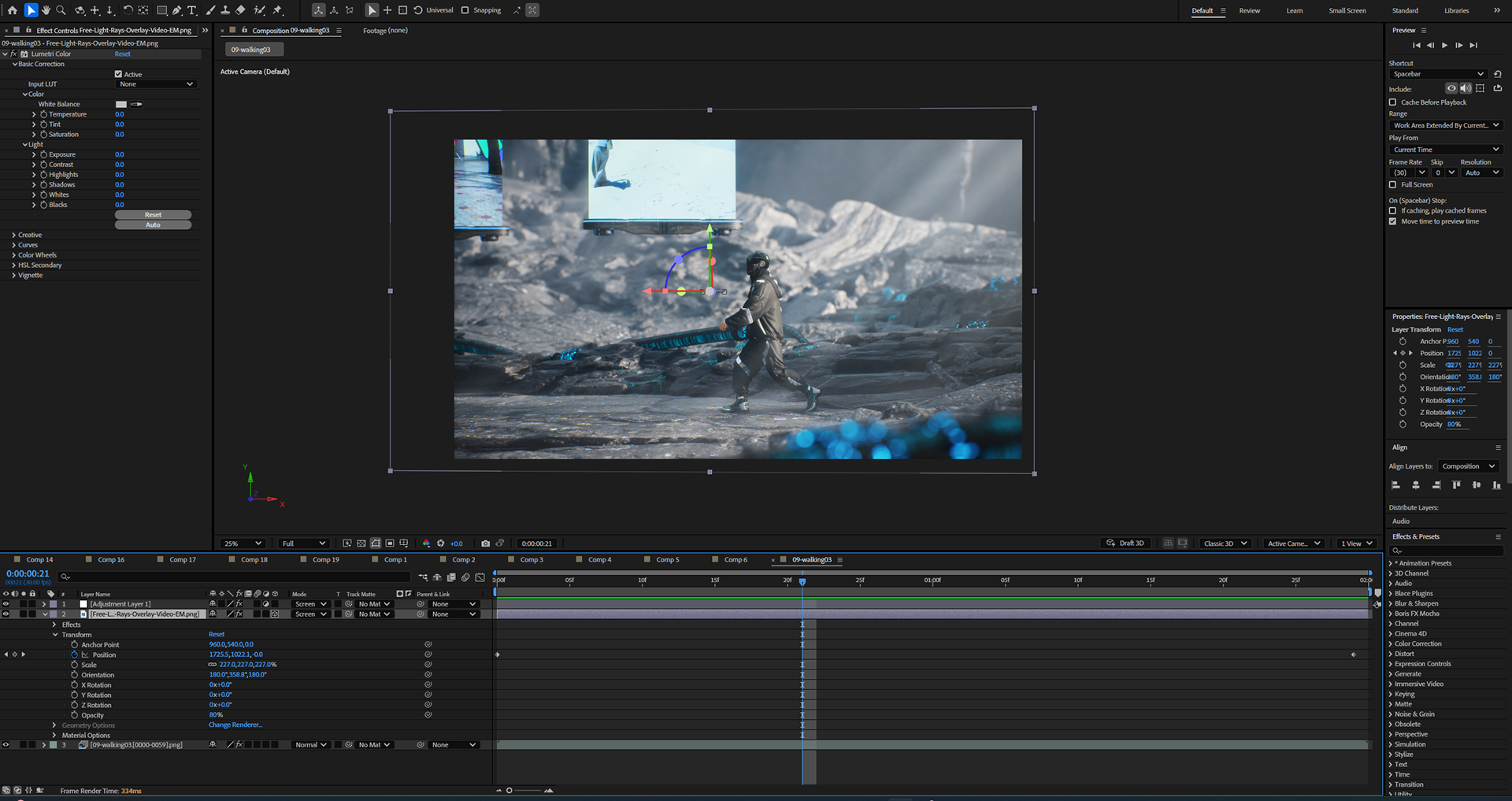This screenshot has height=801, width=1512.
Task: Enable the Full Screen checkbox
Action: (x=1392, y=184)
